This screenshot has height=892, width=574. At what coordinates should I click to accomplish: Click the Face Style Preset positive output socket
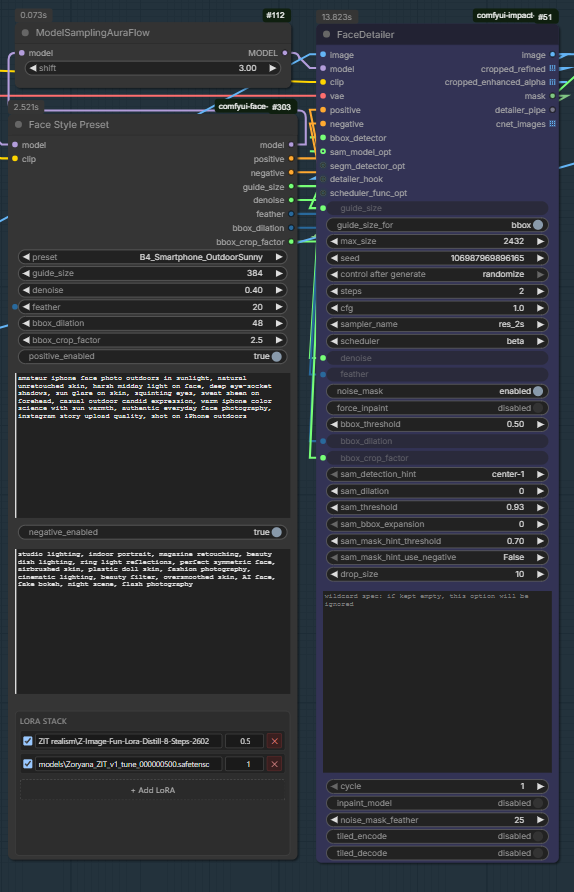(x=291, y=159)
